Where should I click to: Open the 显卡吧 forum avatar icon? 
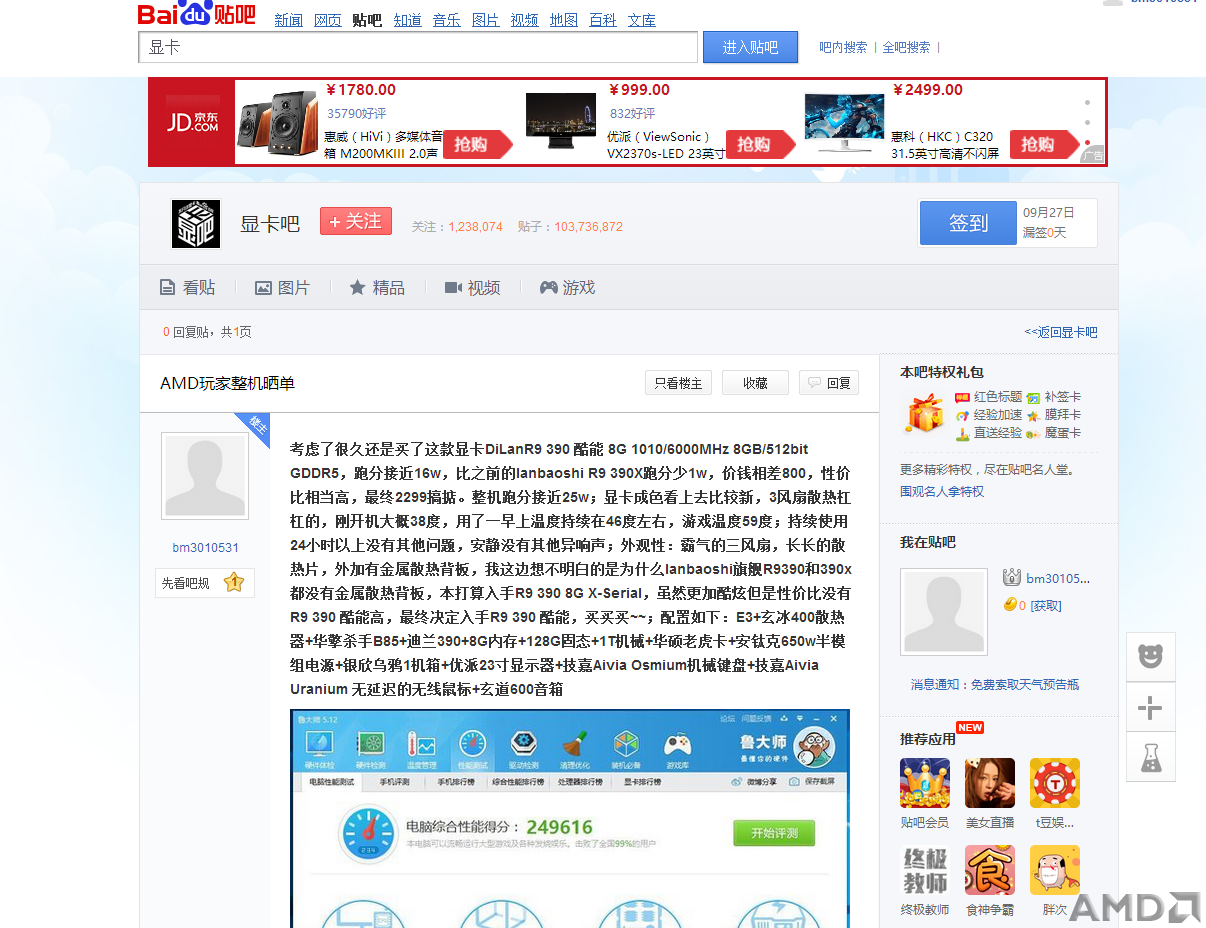(196, 223)
